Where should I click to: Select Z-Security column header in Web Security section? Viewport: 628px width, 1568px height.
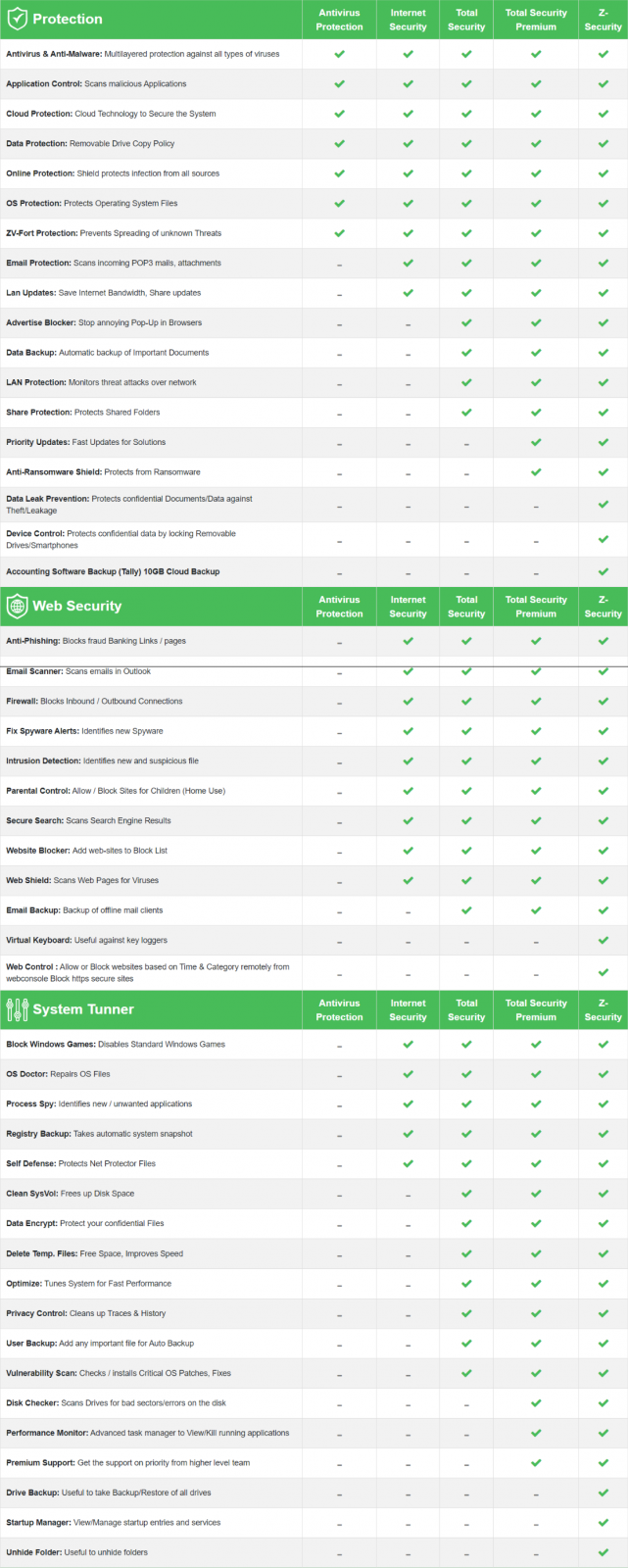tap(603, 607)
